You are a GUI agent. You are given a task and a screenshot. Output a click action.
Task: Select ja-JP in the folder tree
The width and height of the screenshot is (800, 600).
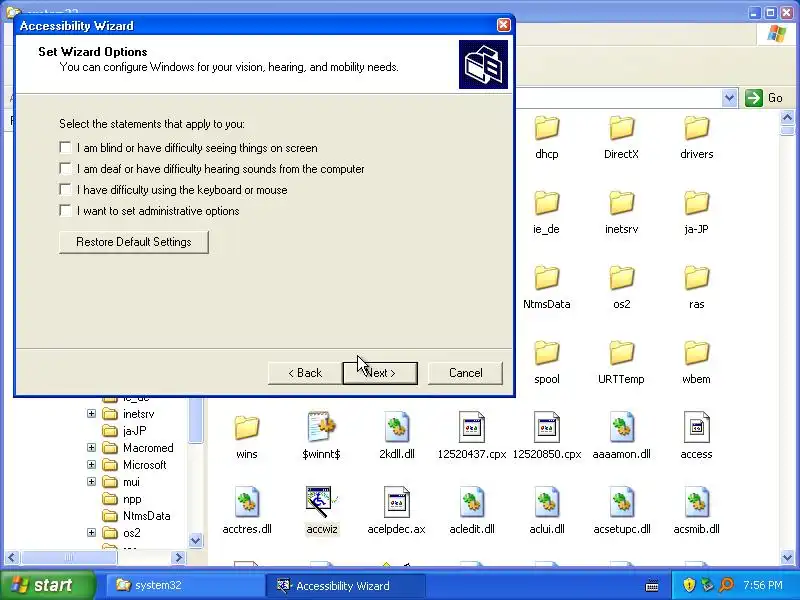coord(134,431)
